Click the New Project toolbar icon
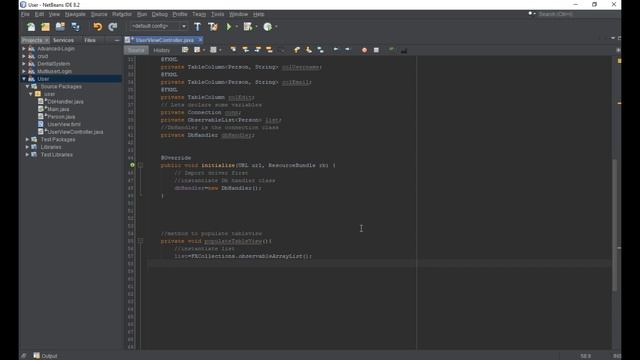640x360 pixels. [45, 27]
